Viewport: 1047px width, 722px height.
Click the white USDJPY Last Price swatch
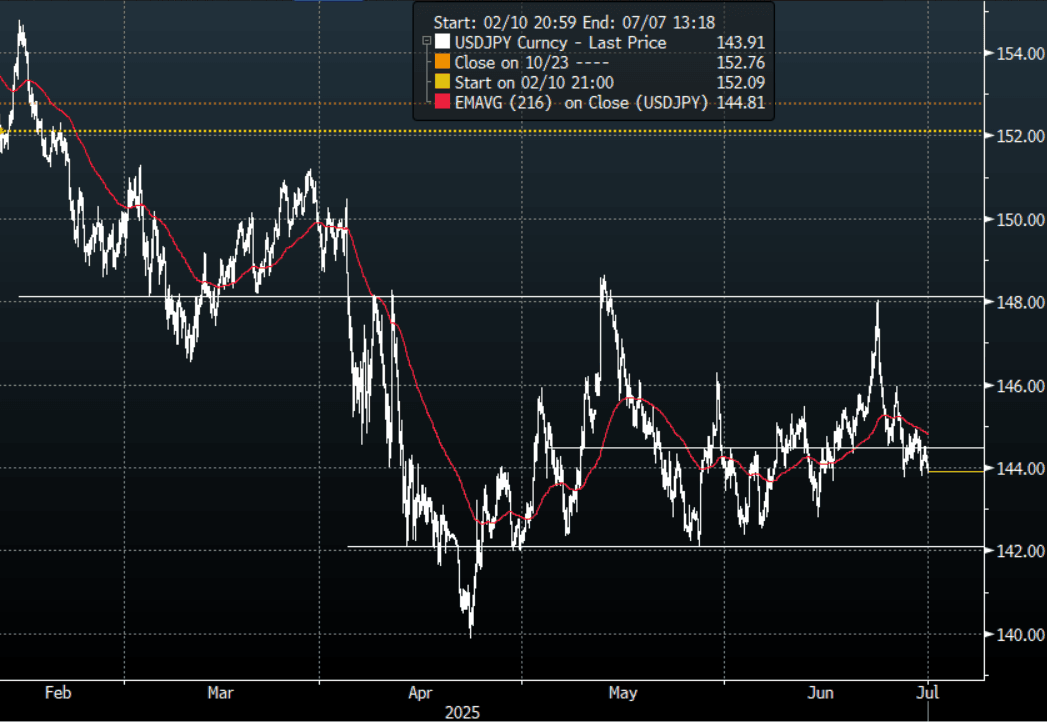click(x=443, y=43)
